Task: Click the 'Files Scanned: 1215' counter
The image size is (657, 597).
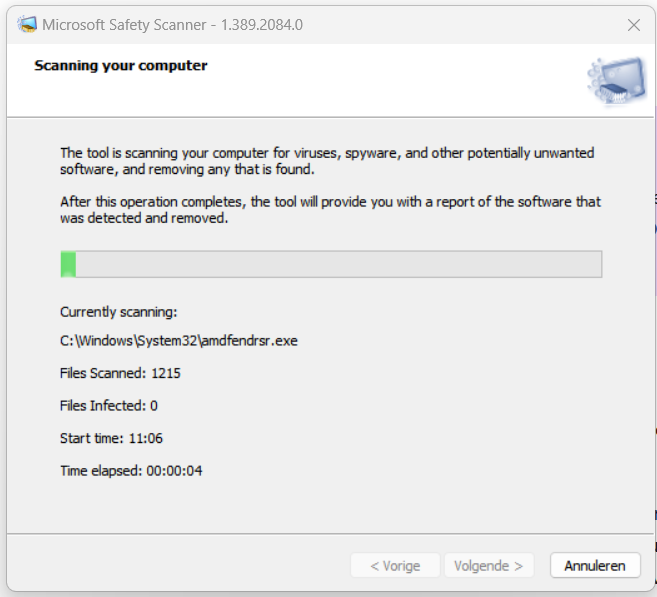Action: tap(120, 373)
